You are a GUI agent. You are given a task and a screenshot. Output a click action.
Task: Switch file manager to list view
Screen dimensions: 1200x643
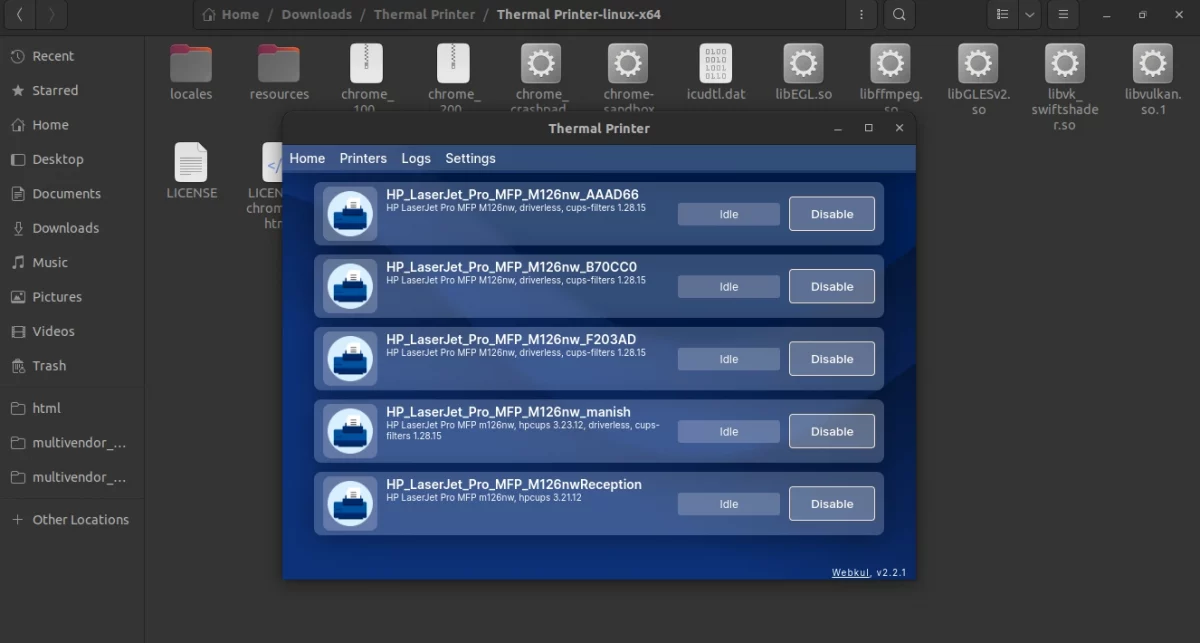point(1002,14)
